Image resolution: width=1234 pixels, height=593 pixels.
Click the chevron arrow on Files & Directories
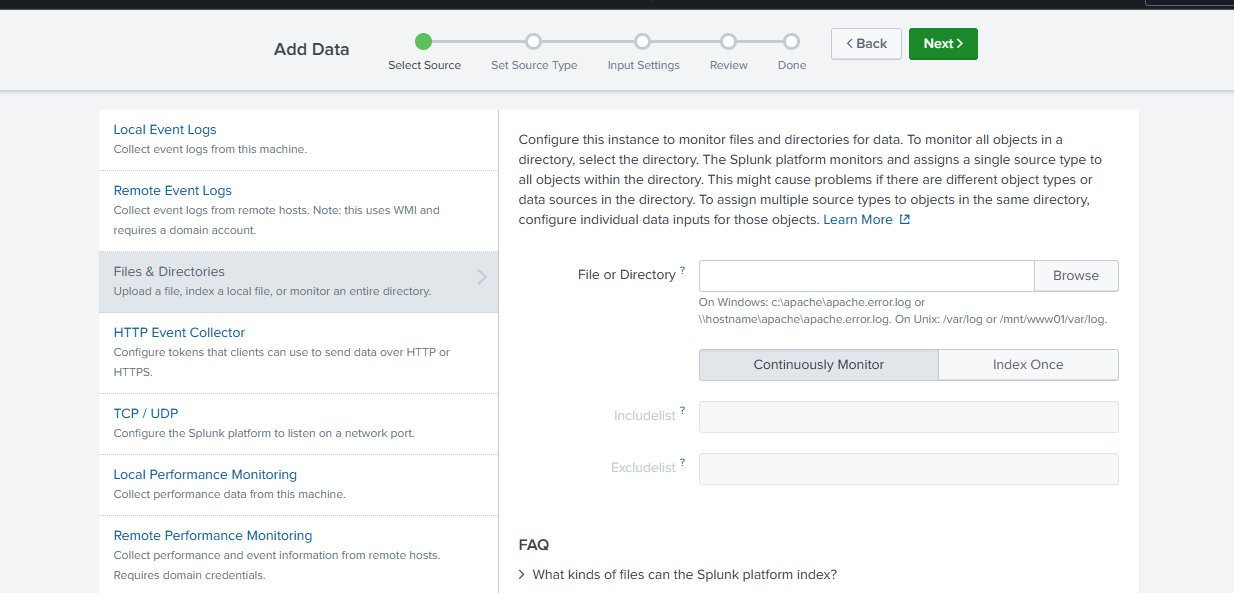482,277
